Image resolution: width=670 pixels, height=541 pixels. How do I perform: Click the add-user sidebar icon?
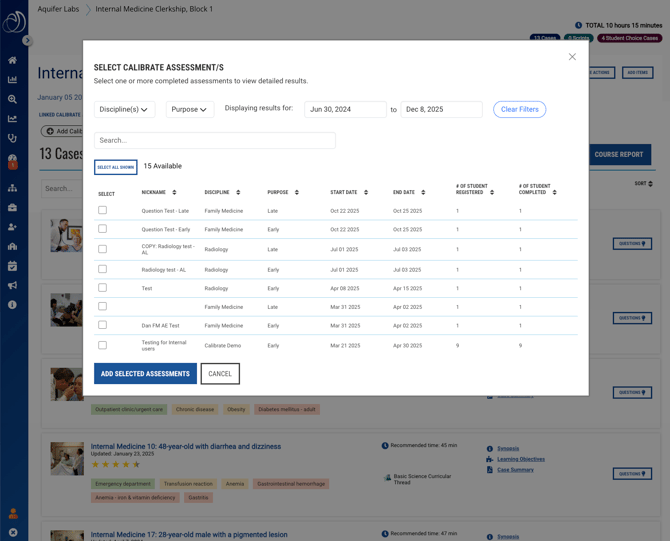point(12,227)
